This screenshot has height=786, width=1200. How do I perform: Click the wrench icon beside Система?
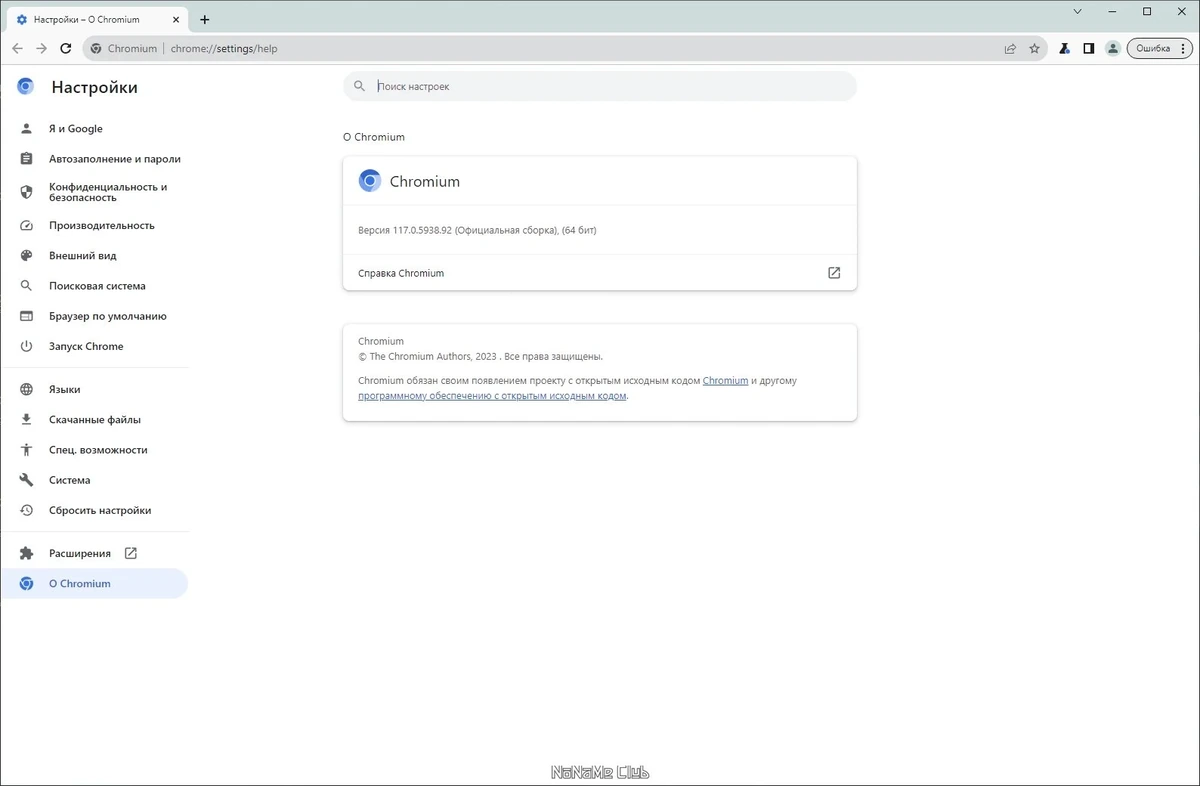click(x=27, y=480)
